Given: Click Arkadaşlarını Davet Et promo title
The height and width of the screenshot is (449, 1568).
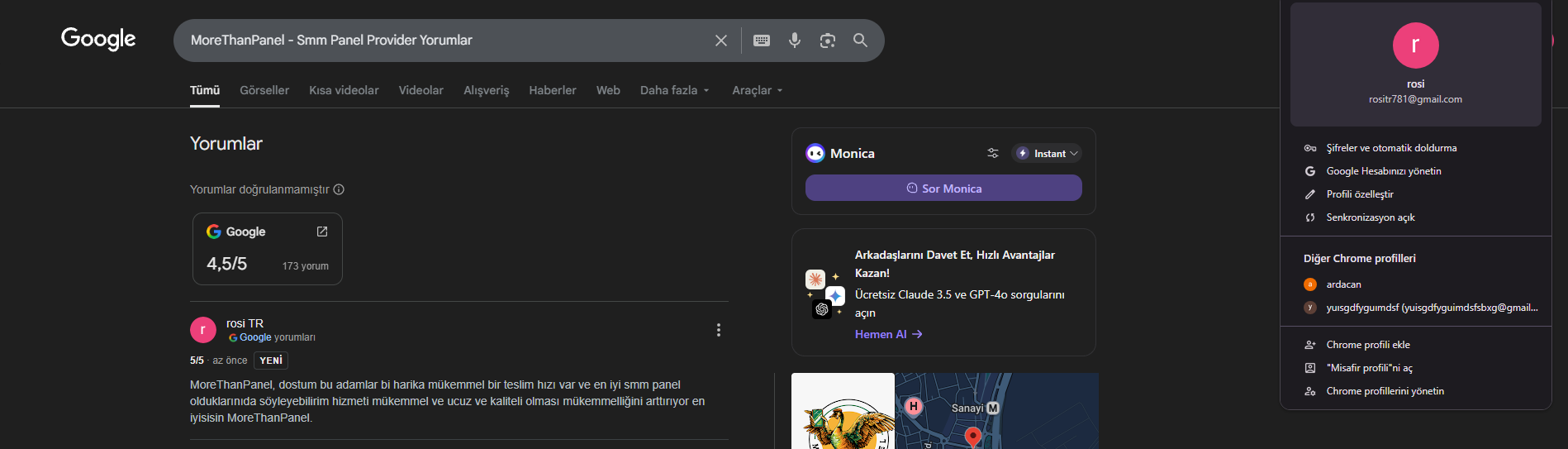Looking at the screenshot, I should coord(955,264).
